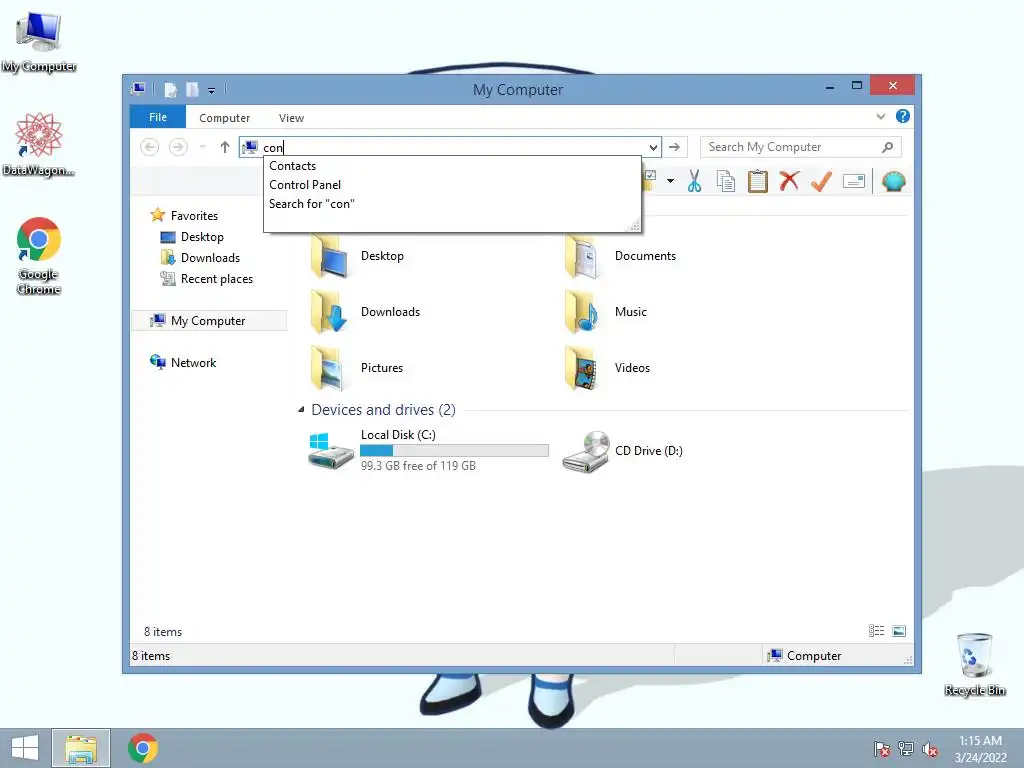Switch to details view button

(876, 631)
